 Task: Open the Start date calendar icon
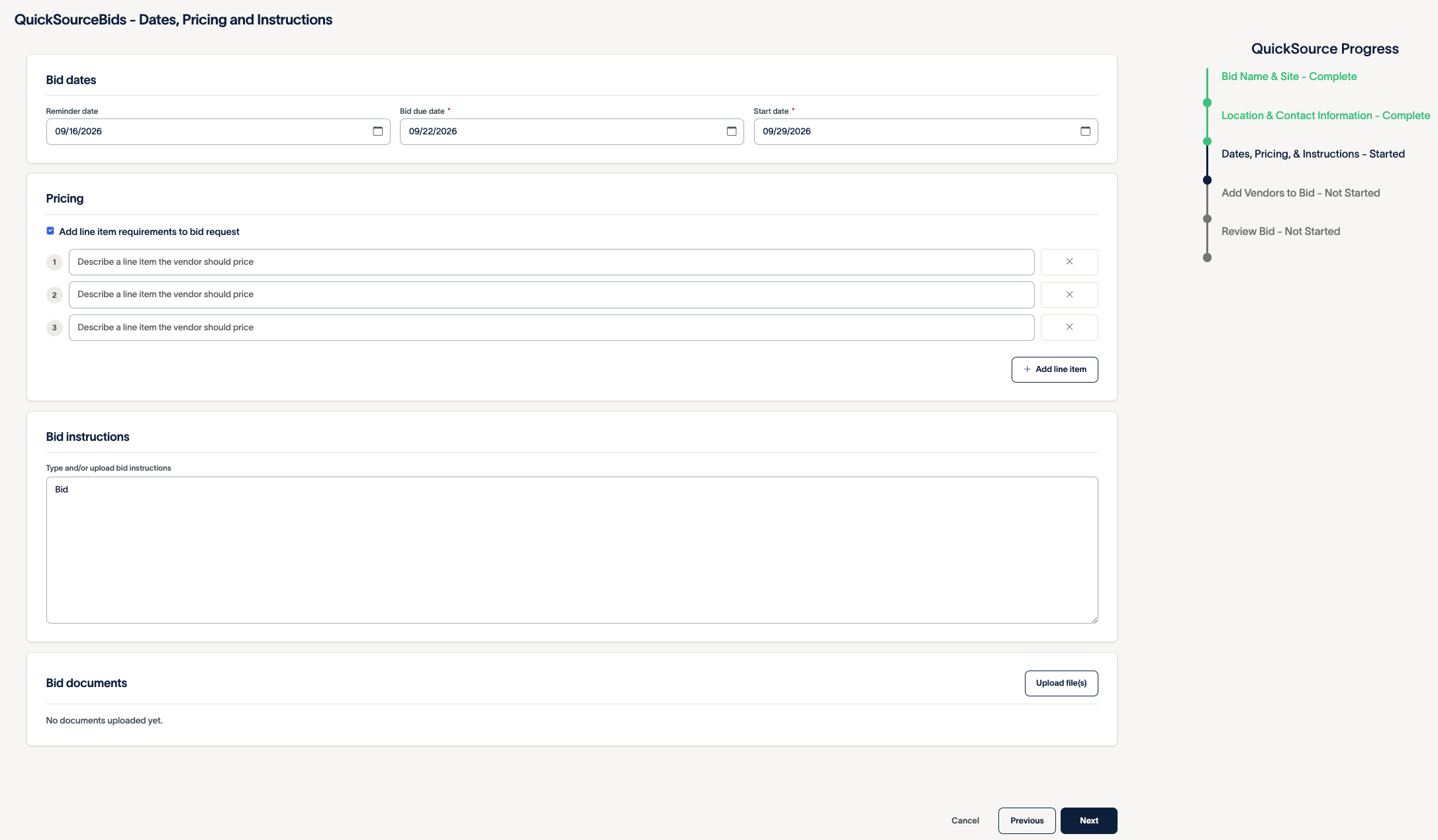coord(1085,131)
